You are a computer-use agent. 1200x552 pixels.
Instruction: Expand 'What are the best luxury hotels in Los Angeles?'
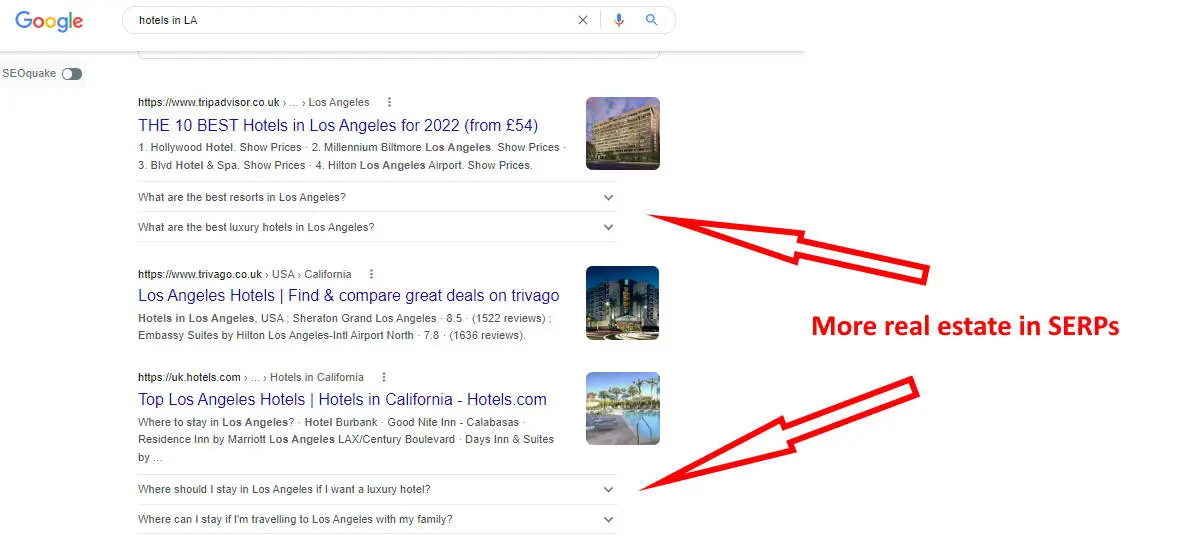coord(377,227)
